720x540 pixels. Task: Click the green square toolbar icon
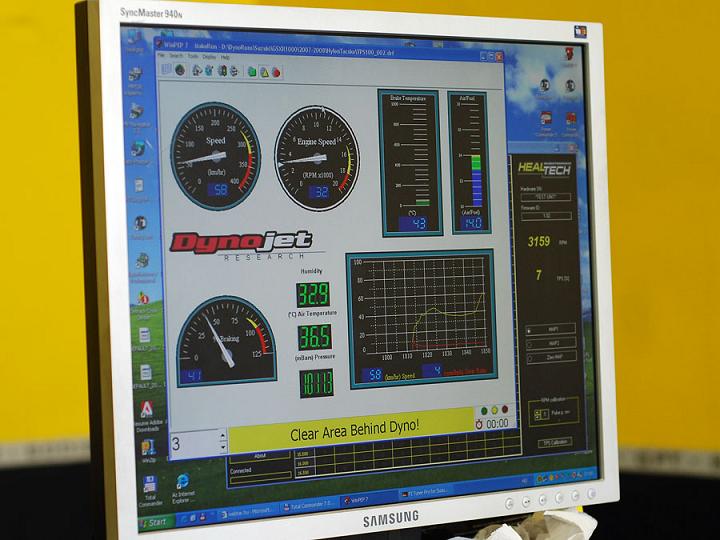[x=252, y=72]
